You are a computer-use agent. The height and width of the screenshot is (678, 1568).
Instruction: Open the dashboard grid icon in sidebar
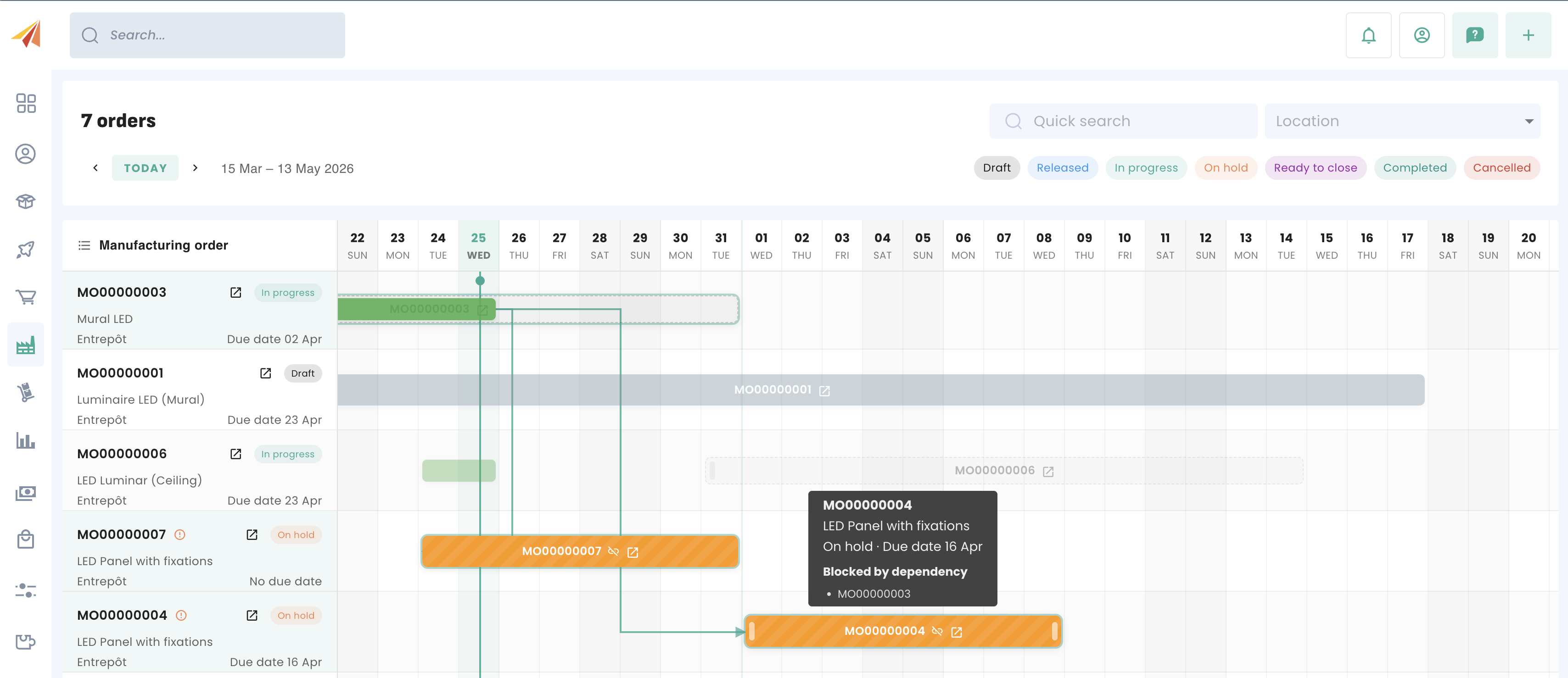[x=26, y=103]
